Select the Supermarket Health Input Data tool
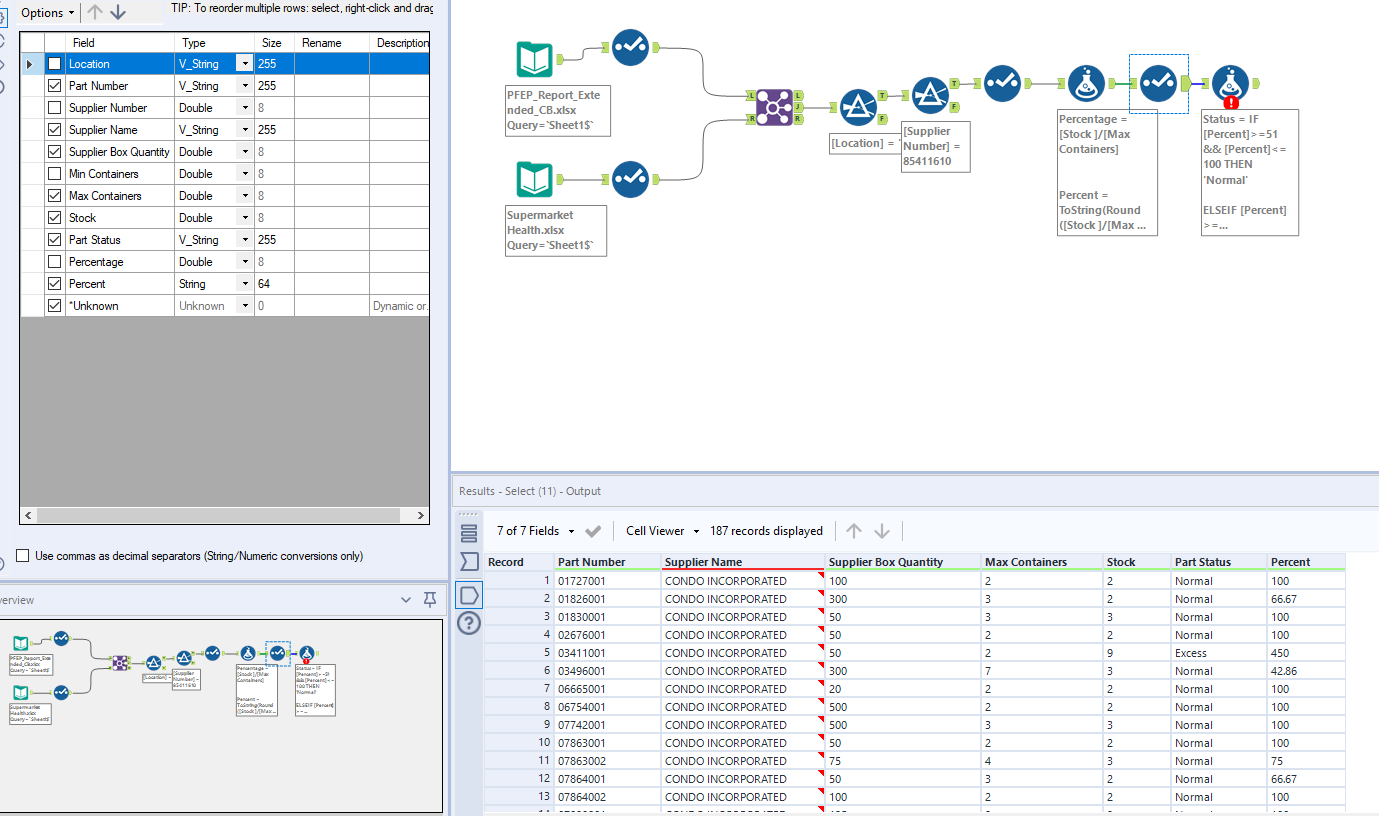Viewport: 1379px width, 816px height. pos(534,180)
